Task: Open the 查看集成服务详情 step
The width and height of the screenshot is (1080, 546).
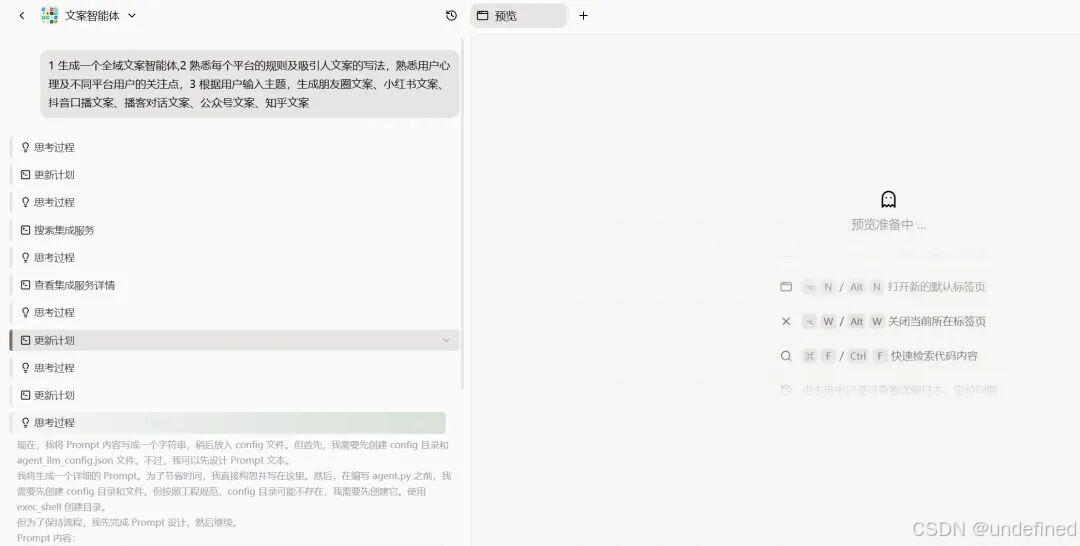Action: coord(74,285)
